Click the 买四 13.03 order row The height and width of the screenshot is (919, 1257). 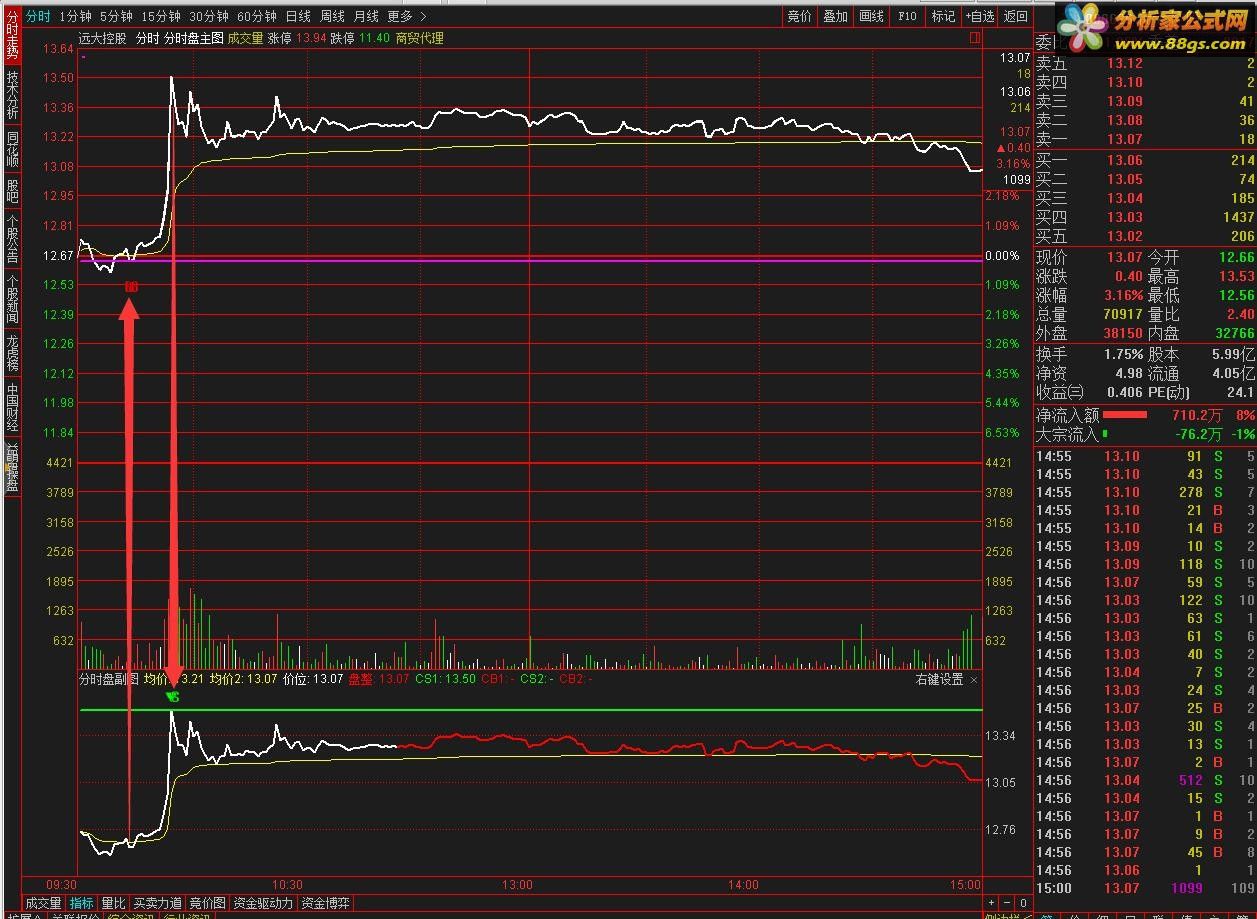pos(1145,217)
